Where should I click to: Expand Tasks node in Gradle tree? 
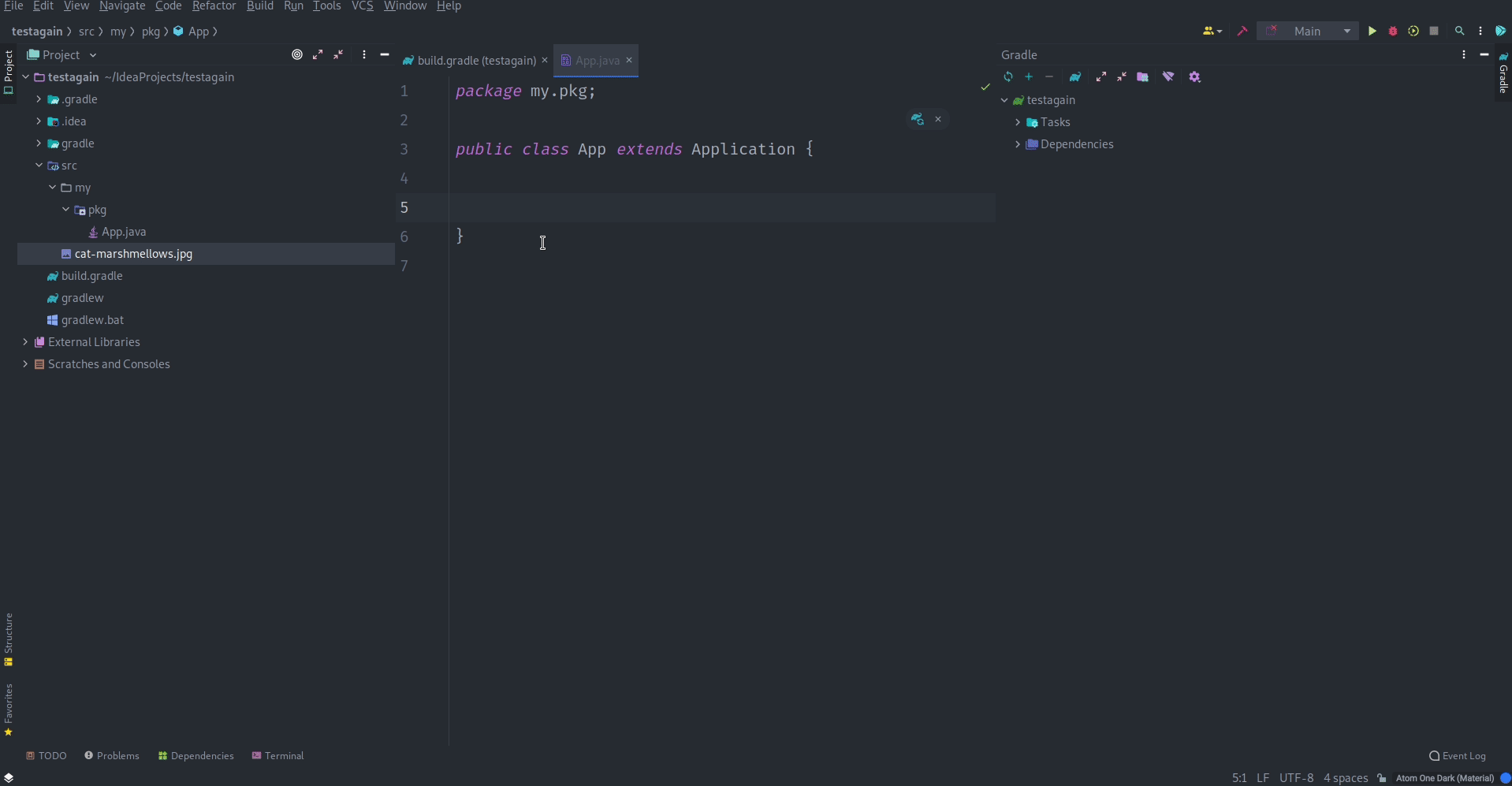(1018, 122)
